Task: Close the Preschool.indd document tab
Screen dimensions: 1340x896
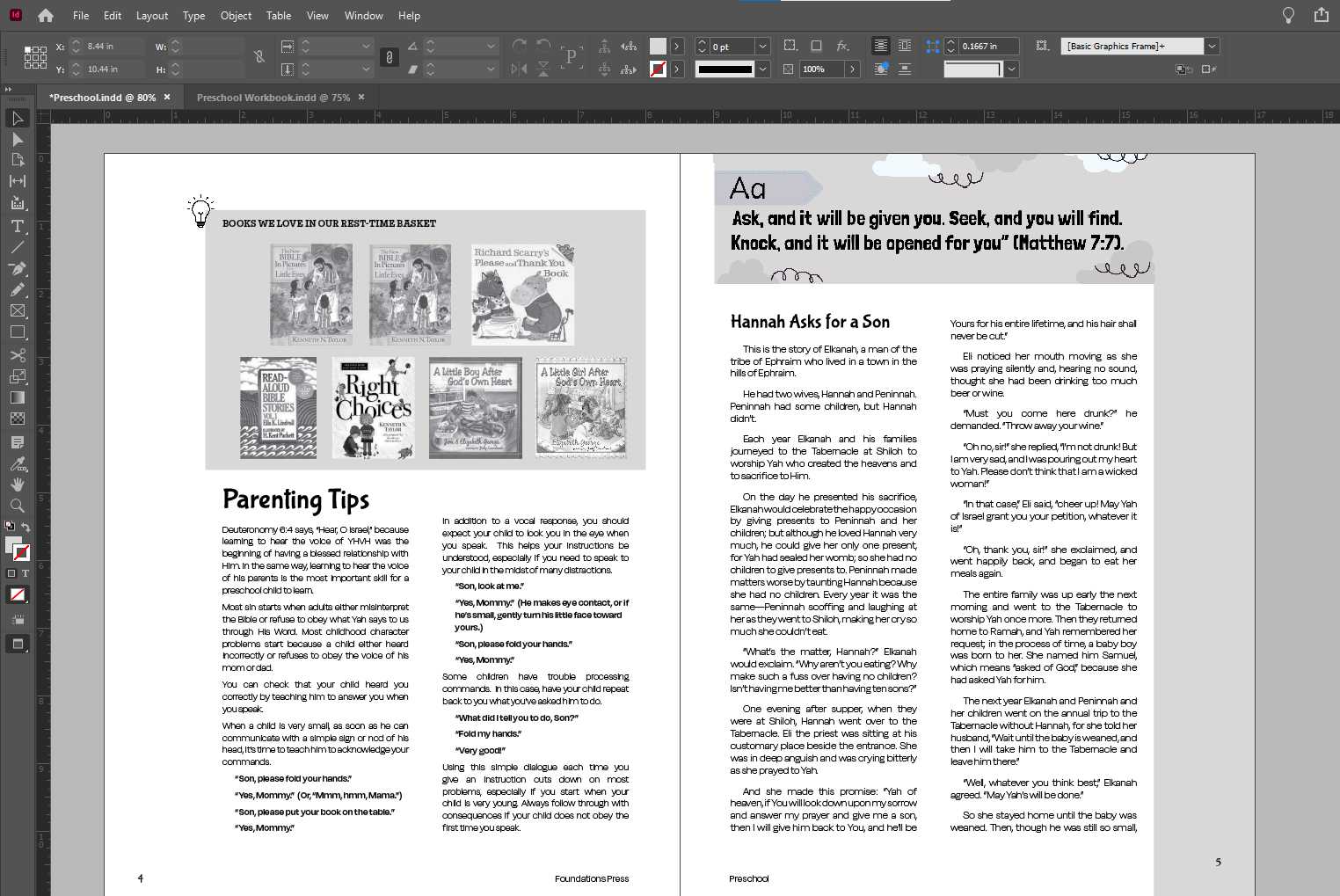Action: (167, 97)
